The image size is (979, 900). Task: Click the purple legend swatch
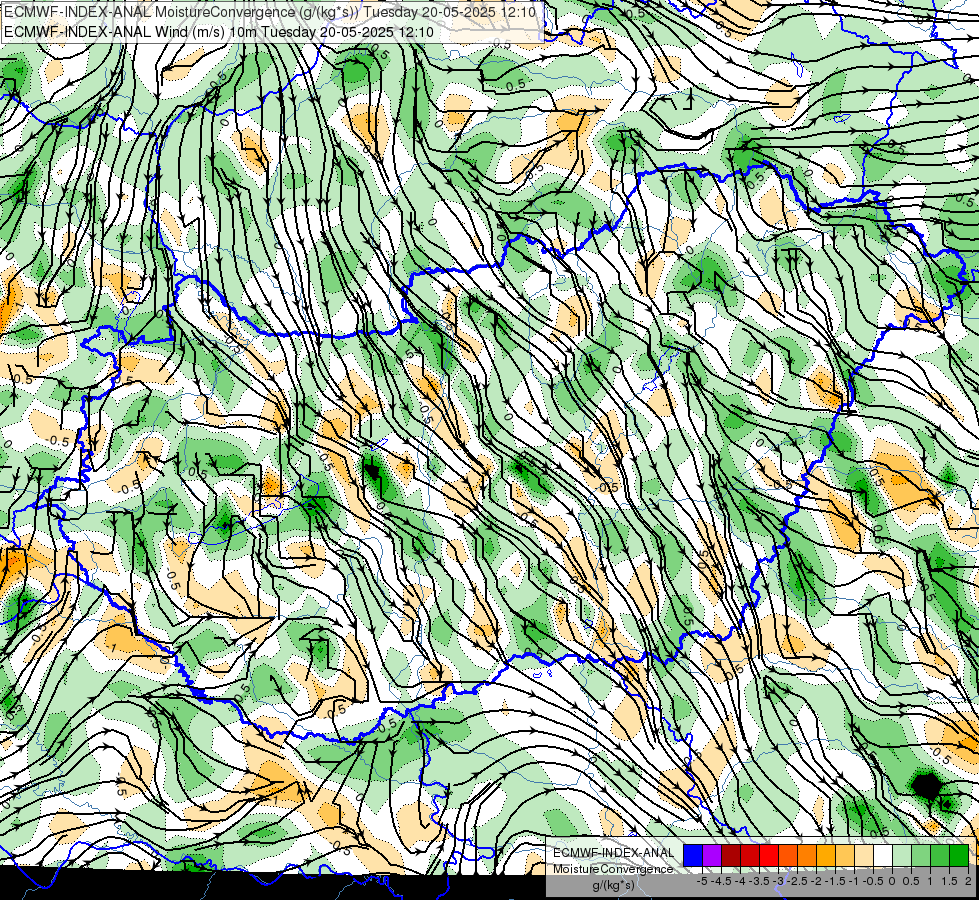point(712,855)
